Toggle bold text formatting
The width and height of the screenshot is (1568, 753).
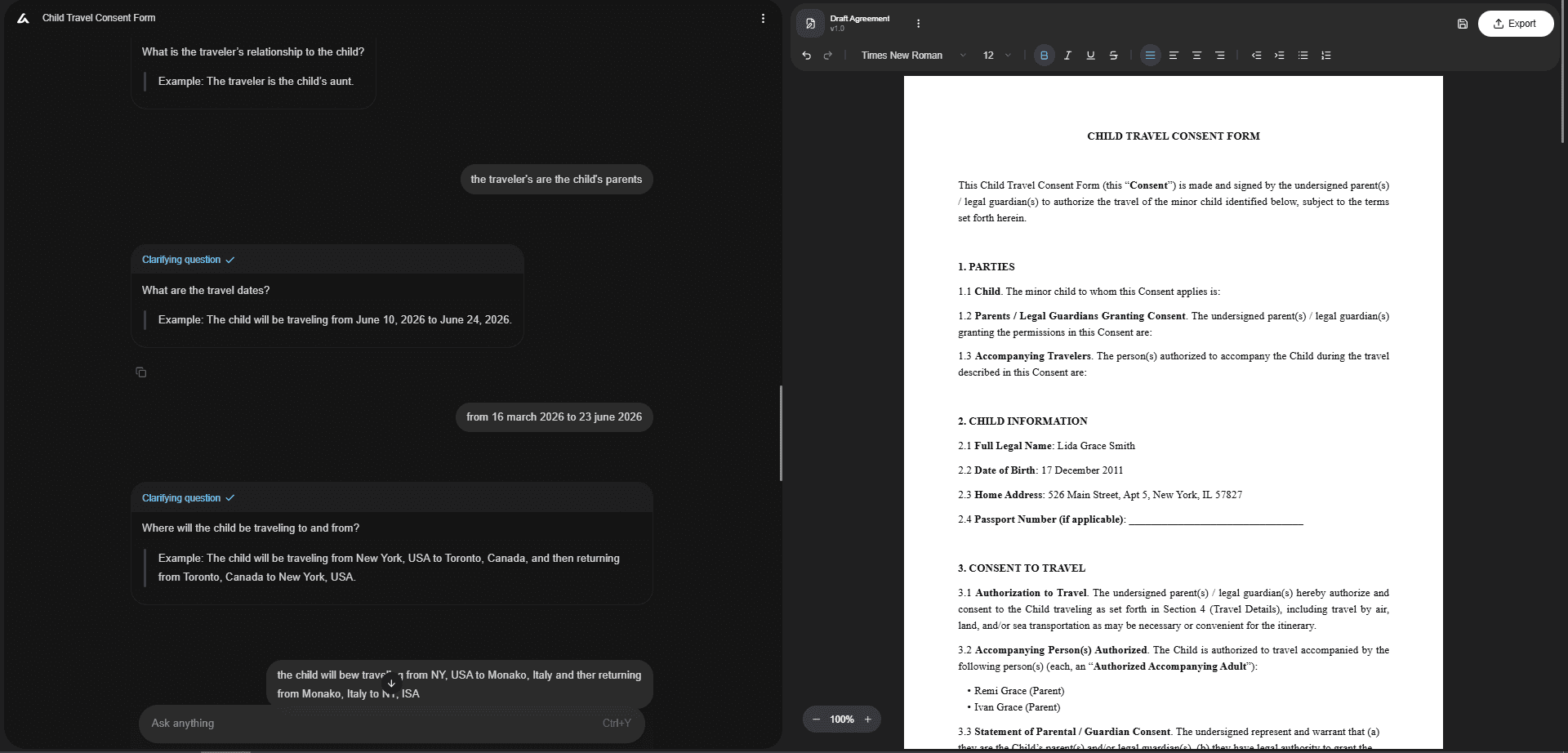(1044, 55)
